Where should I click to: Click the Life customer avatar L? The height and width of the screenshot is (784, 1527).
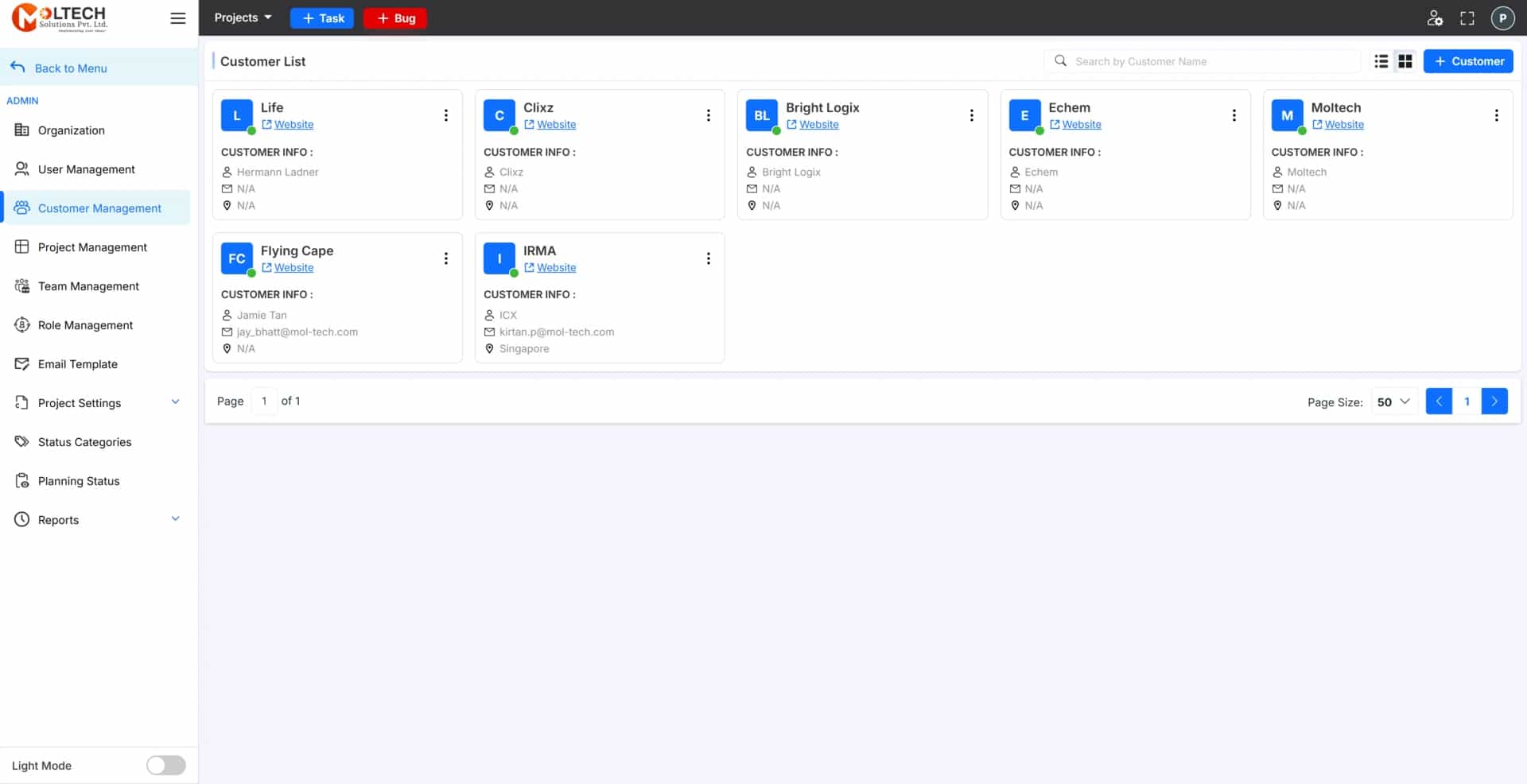pyautogui.click(x=237, y=115)
